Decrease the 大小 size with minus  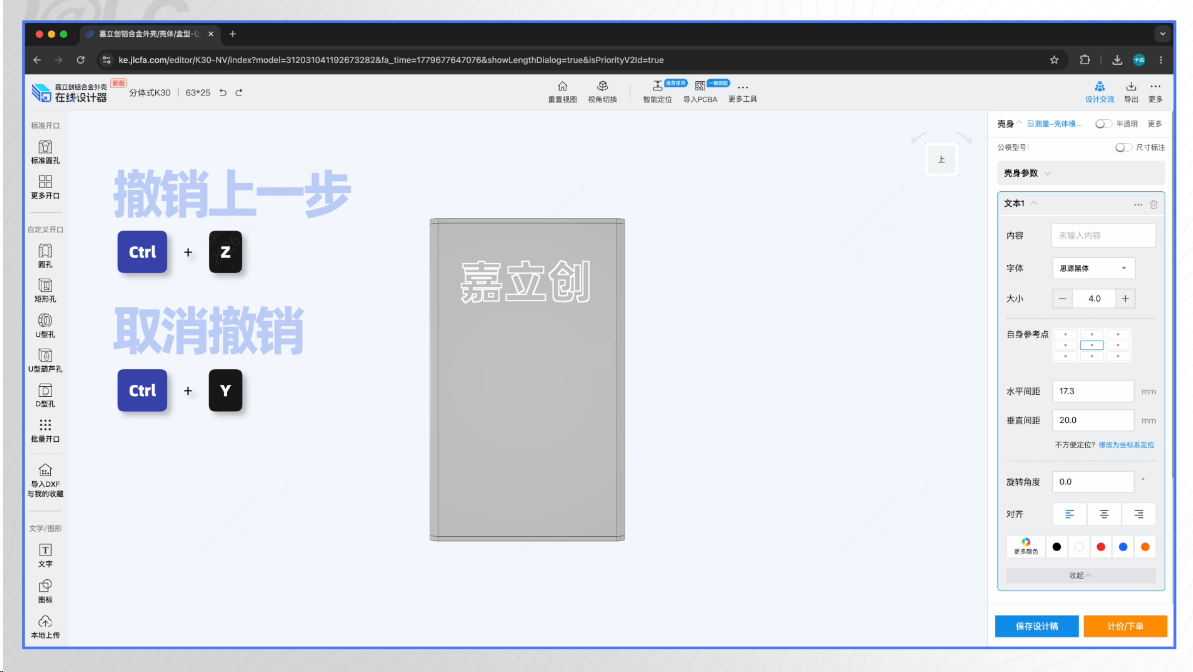pyautogui.click(x=1063, y=298)
